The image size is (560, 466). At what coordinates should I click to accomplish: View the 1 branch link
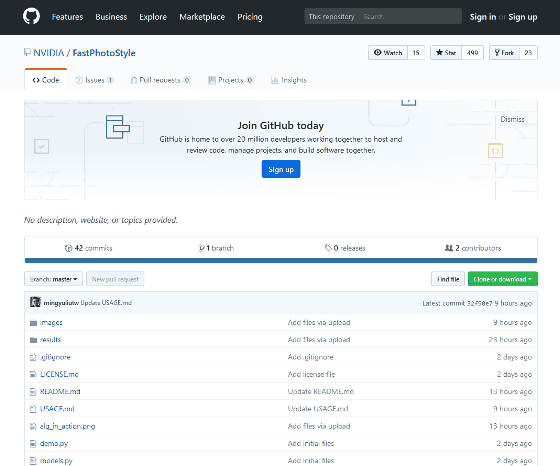pyautogui.click(x=216, y=248)
